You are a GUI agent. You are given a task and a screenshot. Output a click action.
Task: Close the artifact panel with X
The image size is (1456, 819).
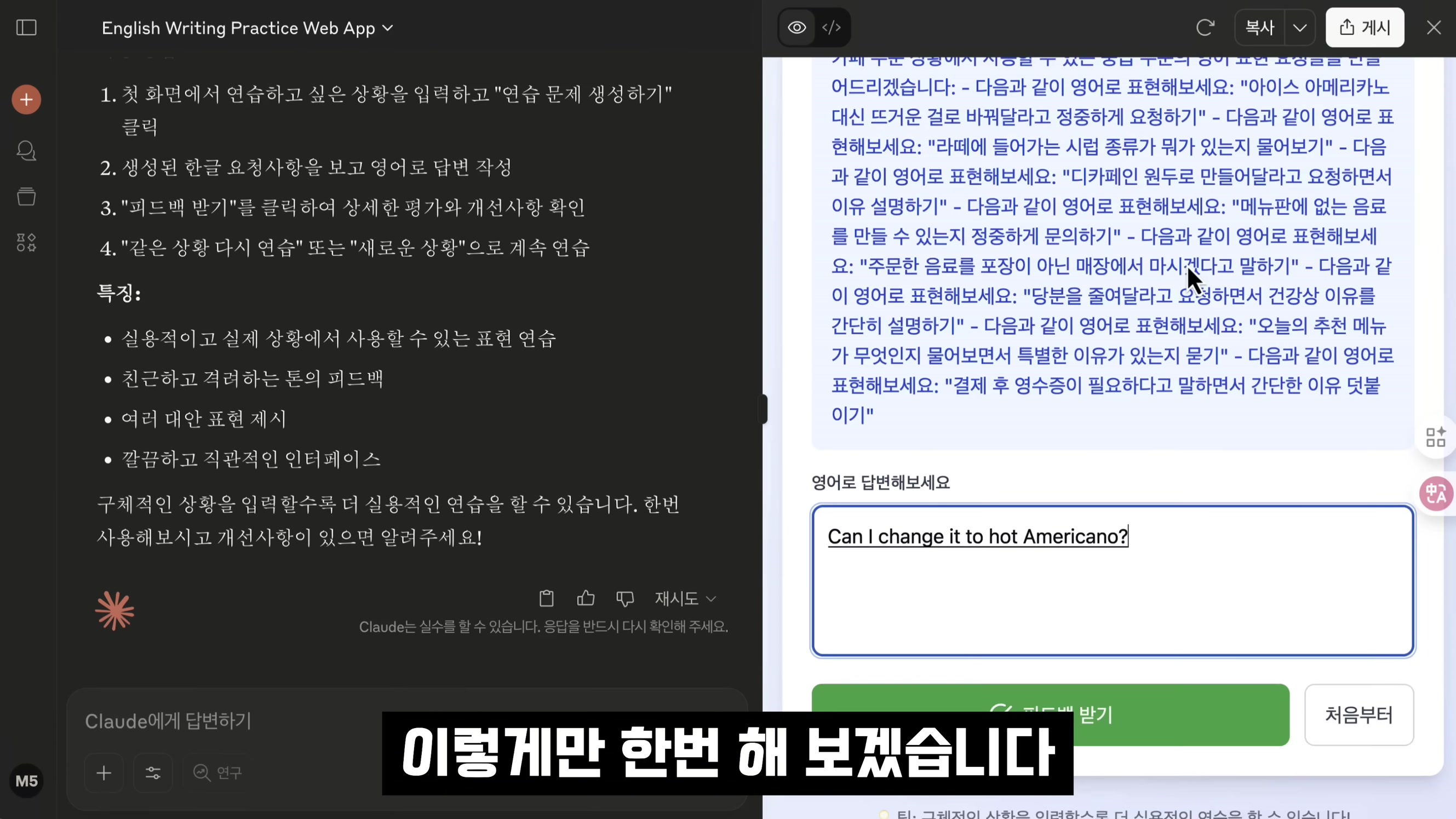(1434, 27)
